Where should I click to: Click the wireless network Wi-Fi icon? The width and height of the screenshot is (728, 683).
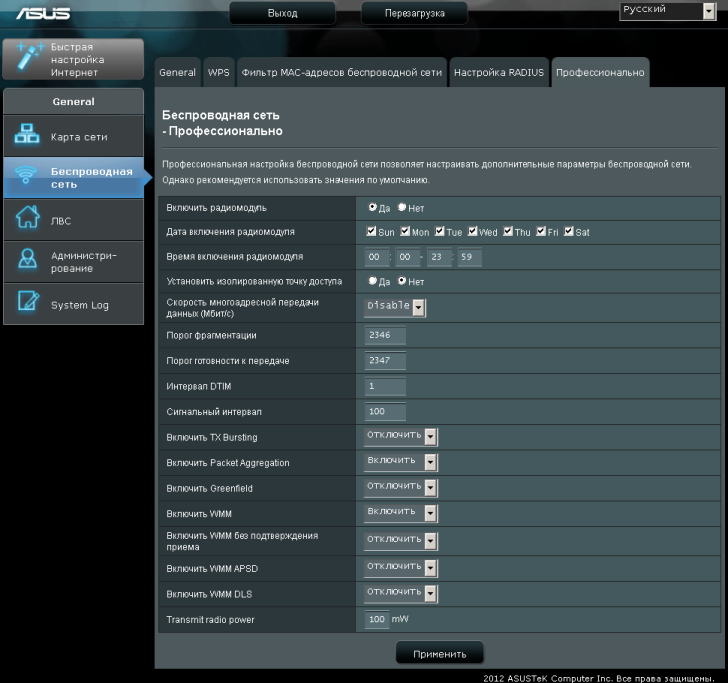[26, 178]
